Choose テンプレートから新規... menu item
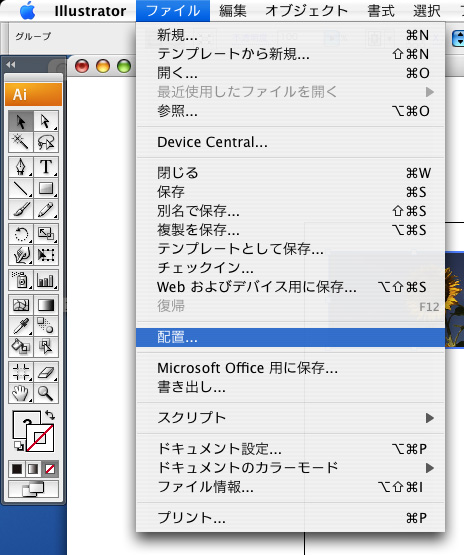This screenshot has height=555, width=464. 291,54
